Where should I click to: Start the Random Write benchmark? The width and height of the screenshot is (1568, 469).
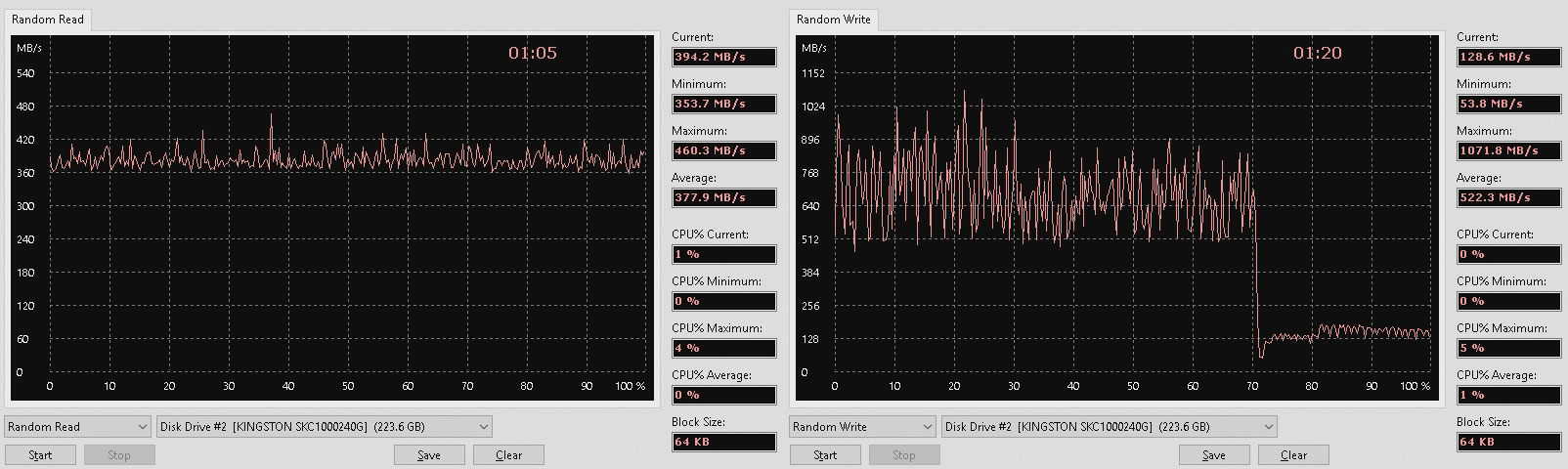coord(825,455)
